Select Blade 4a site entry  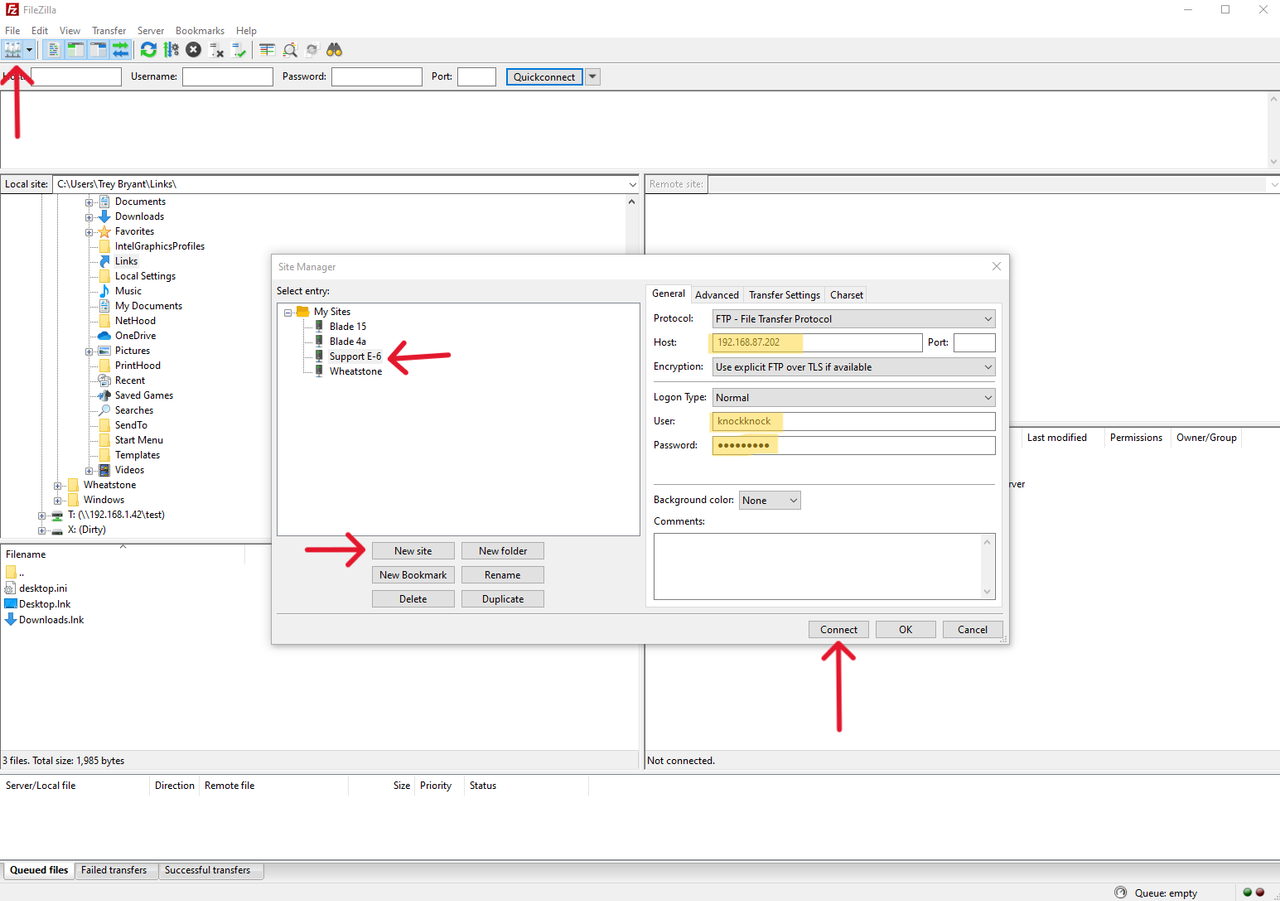click(347, 342)
